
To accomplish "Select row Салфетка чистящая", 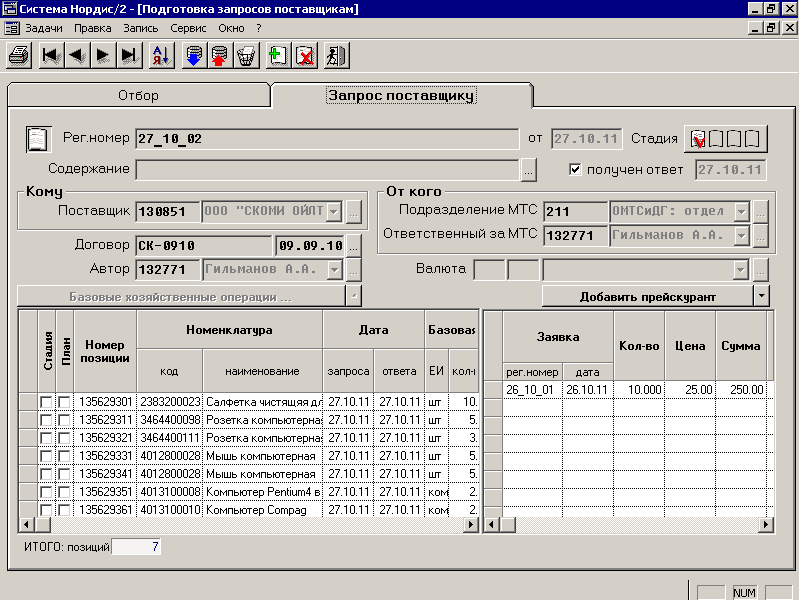I will pyautogui.click(x=248, y=403).
